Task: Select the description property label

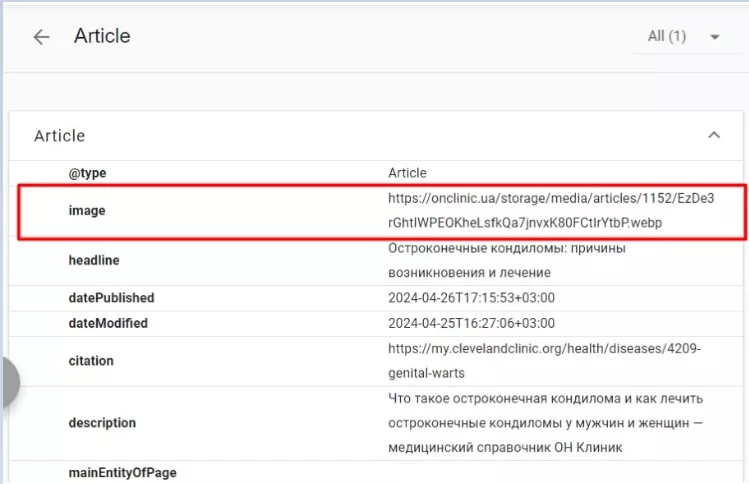Action: click(102, 423)
